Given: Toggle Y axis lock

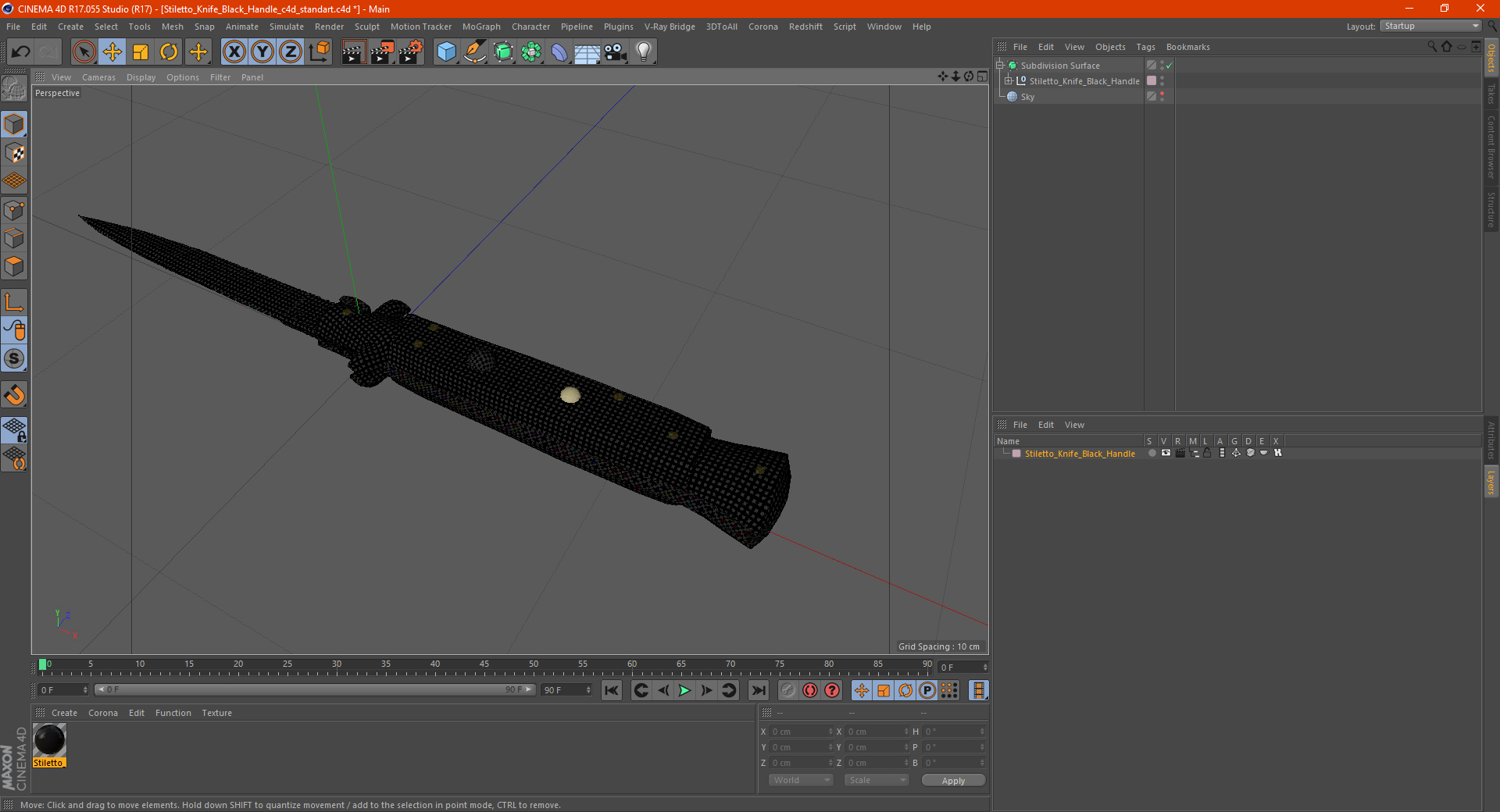Looking at the screenshot, I should (x=262, y=52).
